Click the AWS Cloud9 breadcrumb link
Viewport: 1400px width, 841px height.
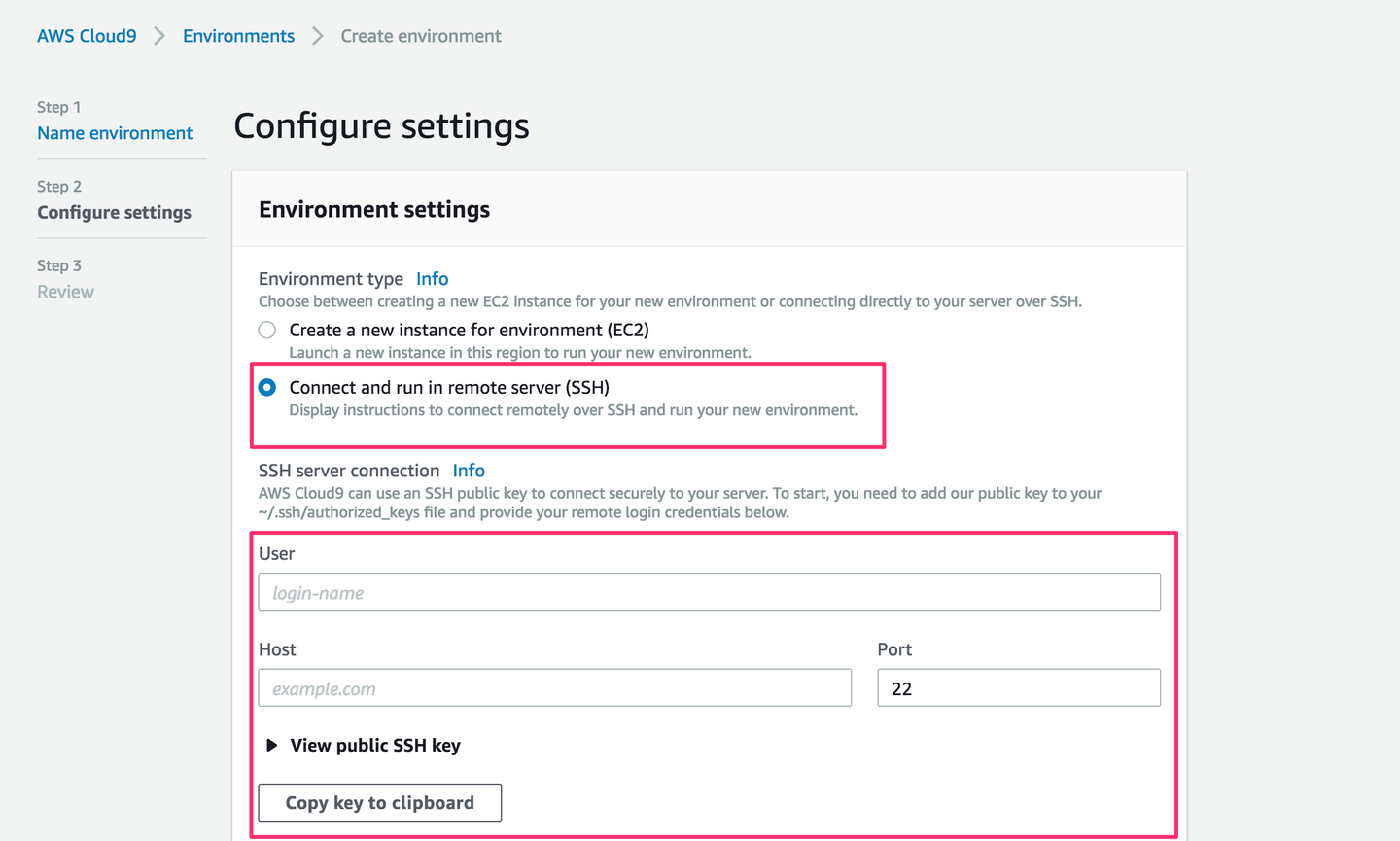tap(87, 36)
